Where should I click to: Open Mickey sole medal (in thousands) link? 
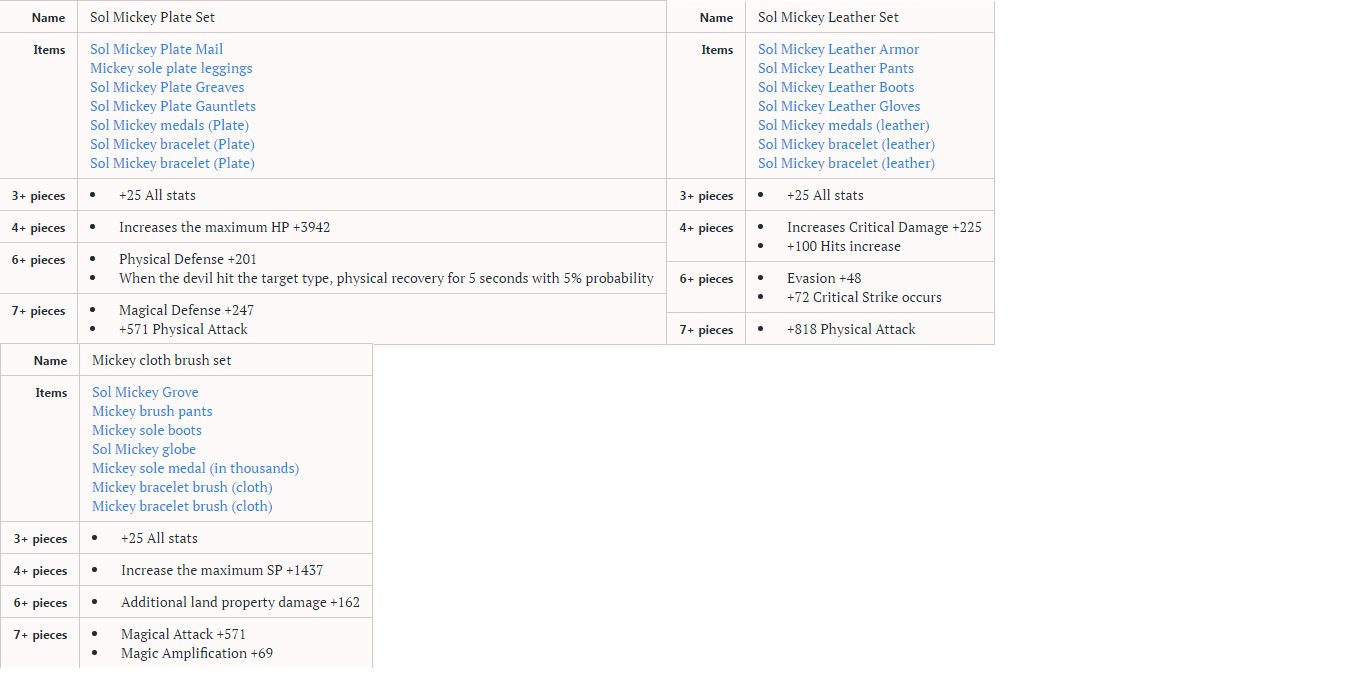(x=195, y=468)
